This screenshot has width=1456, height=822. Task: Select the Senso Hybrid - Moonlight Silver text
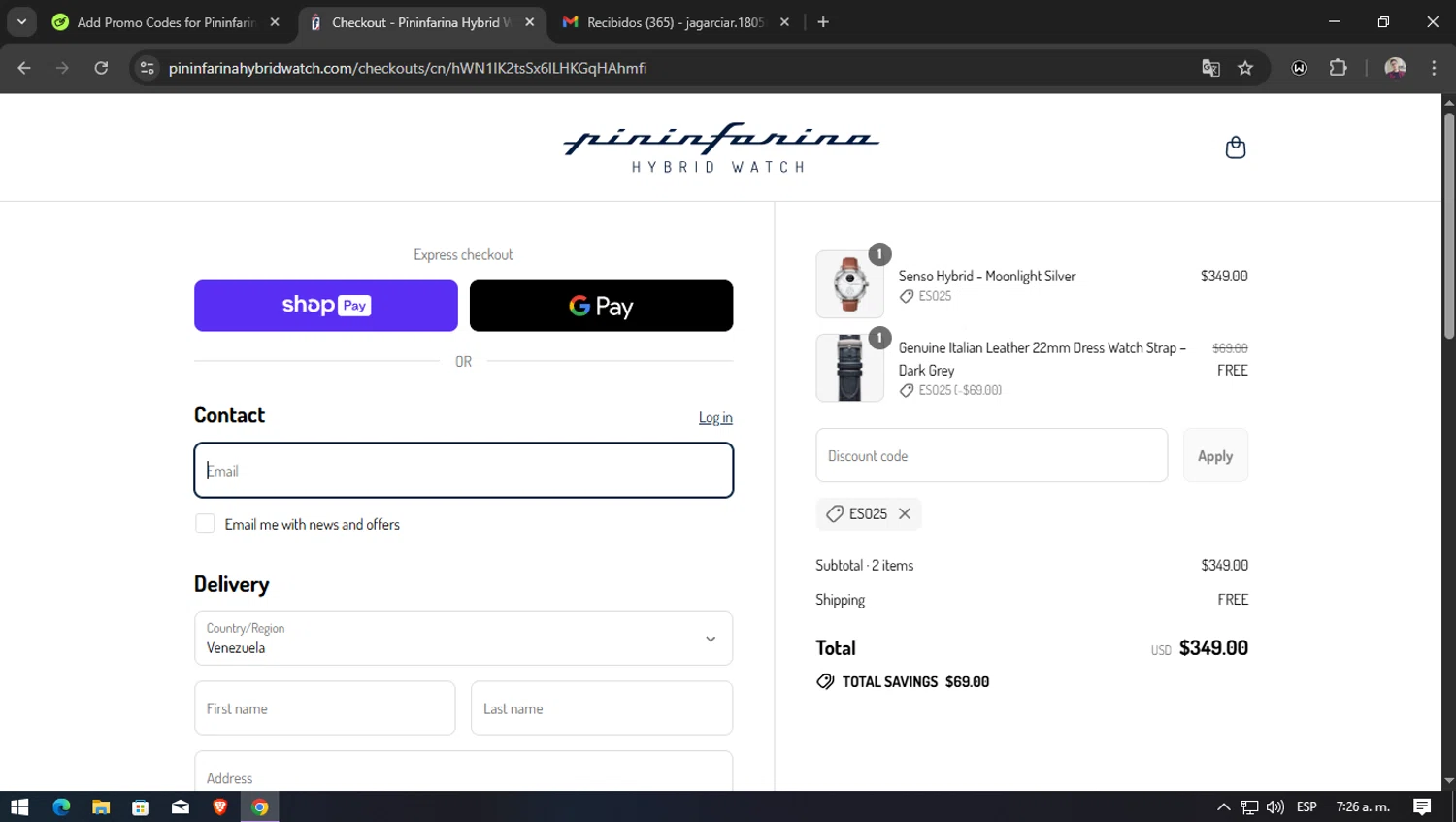[x=987, y=277]
